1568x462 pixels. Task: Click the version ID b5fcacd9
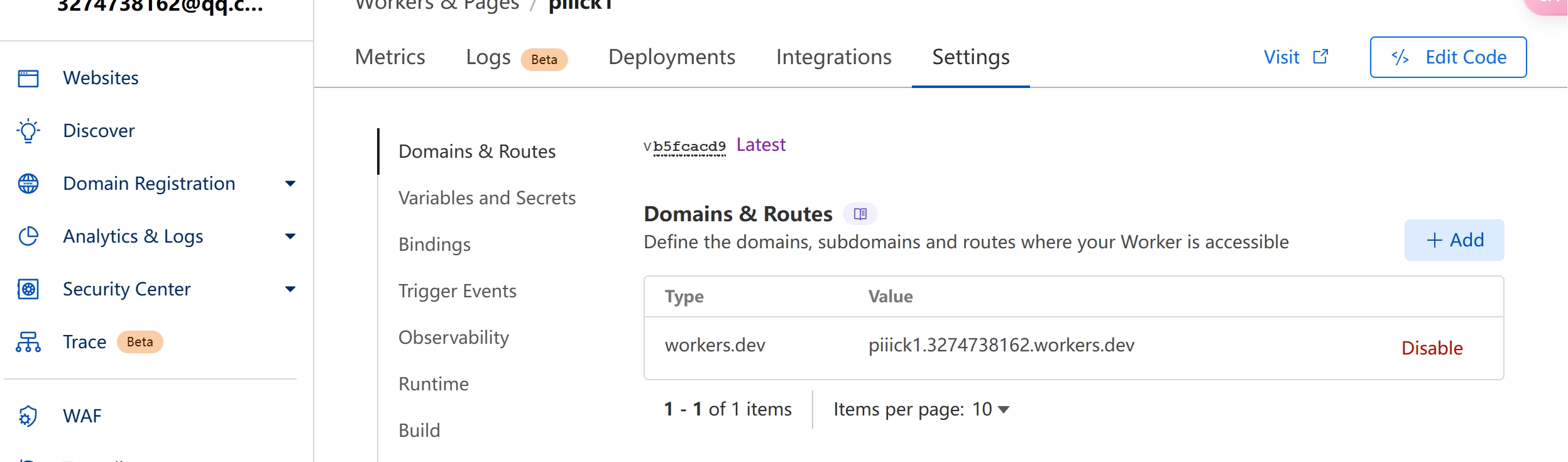689,146
